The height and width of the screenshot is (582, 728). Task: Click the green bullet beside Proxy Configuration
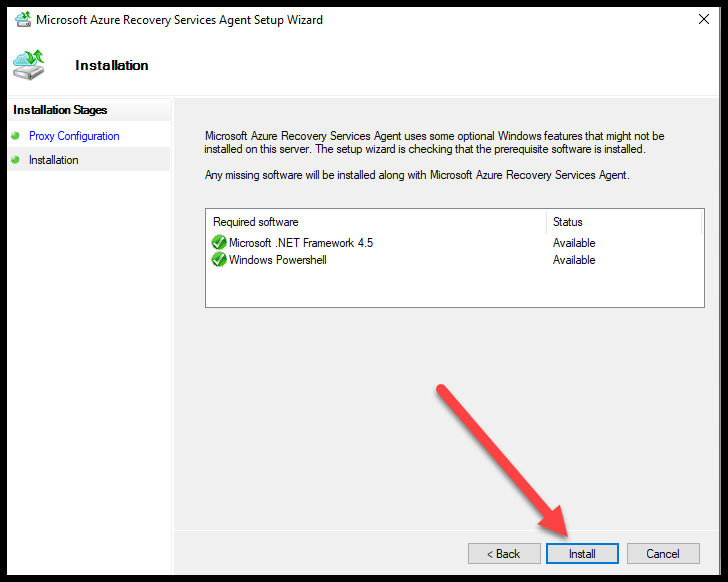[x=15, y=136]
